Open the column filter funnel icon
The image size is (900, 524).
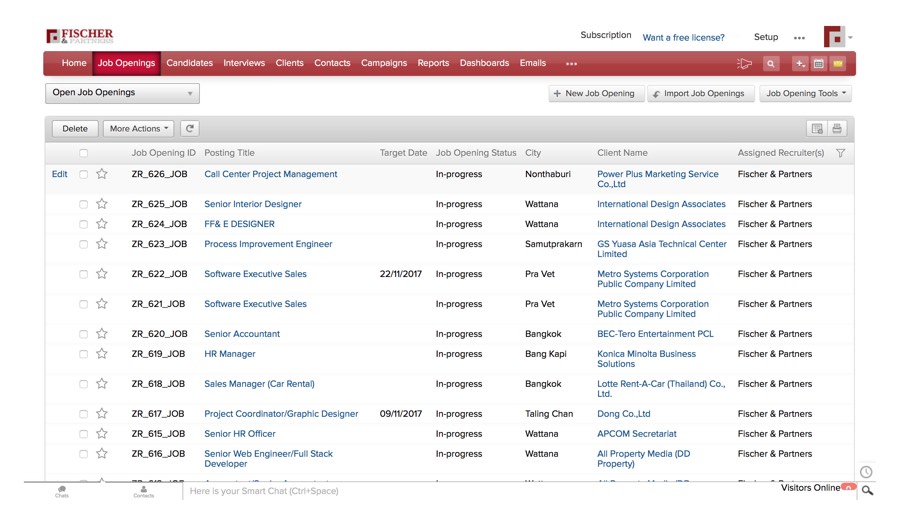(x=840, y=153)
